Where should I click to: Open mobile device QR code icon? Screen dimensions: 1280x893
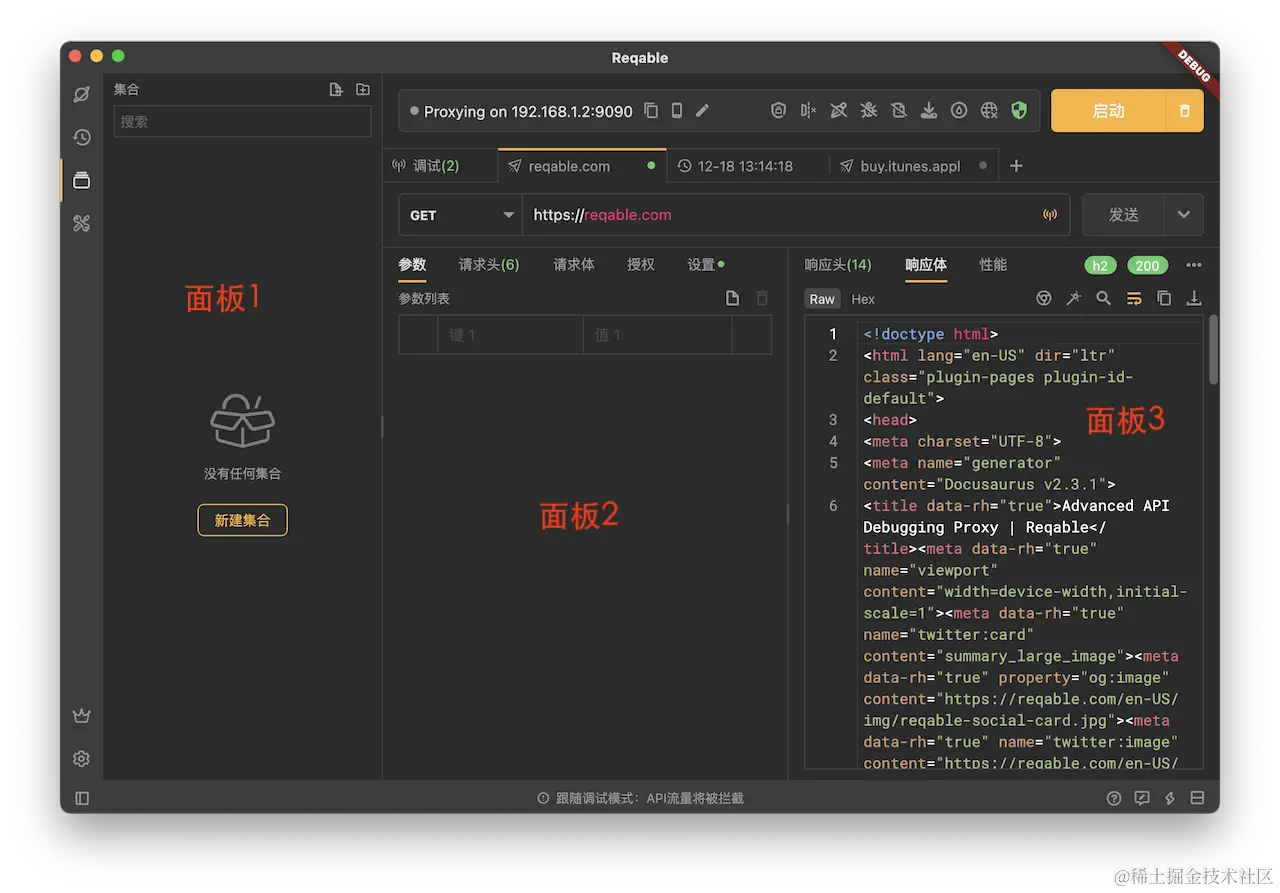coord(677,111)
